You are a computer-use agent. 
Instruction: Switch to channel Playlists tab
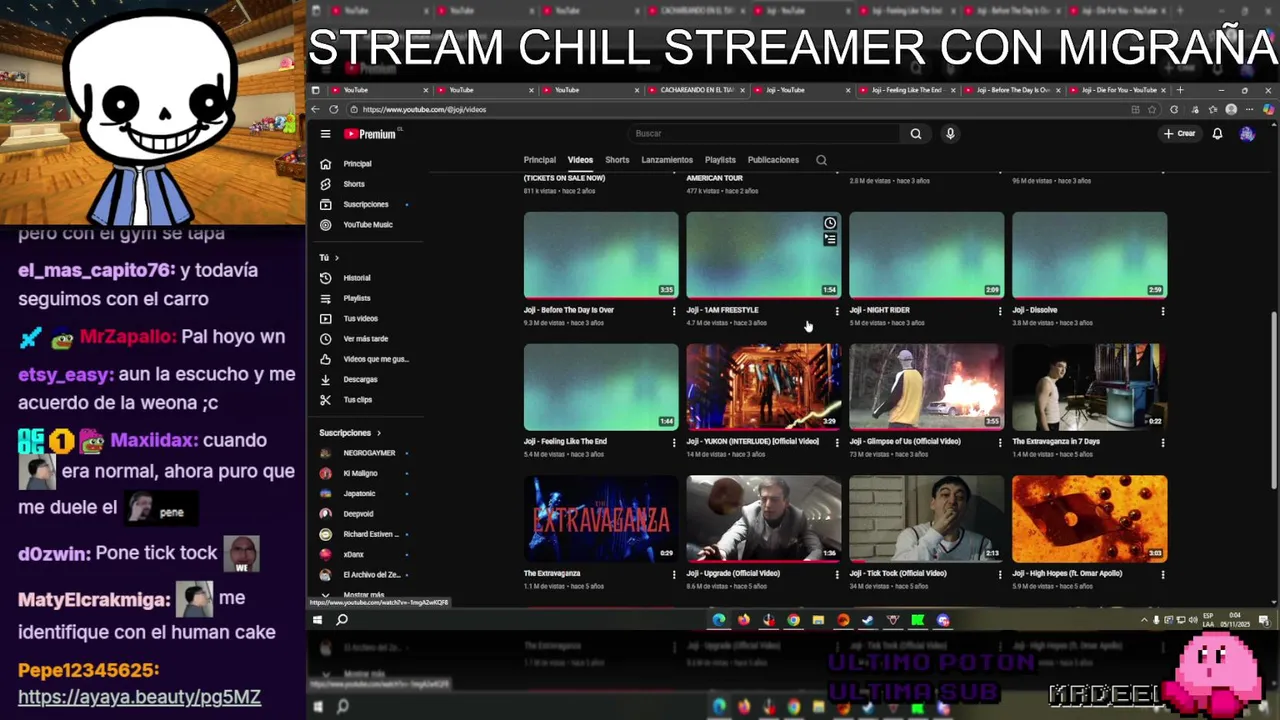(x=720, y=160)
